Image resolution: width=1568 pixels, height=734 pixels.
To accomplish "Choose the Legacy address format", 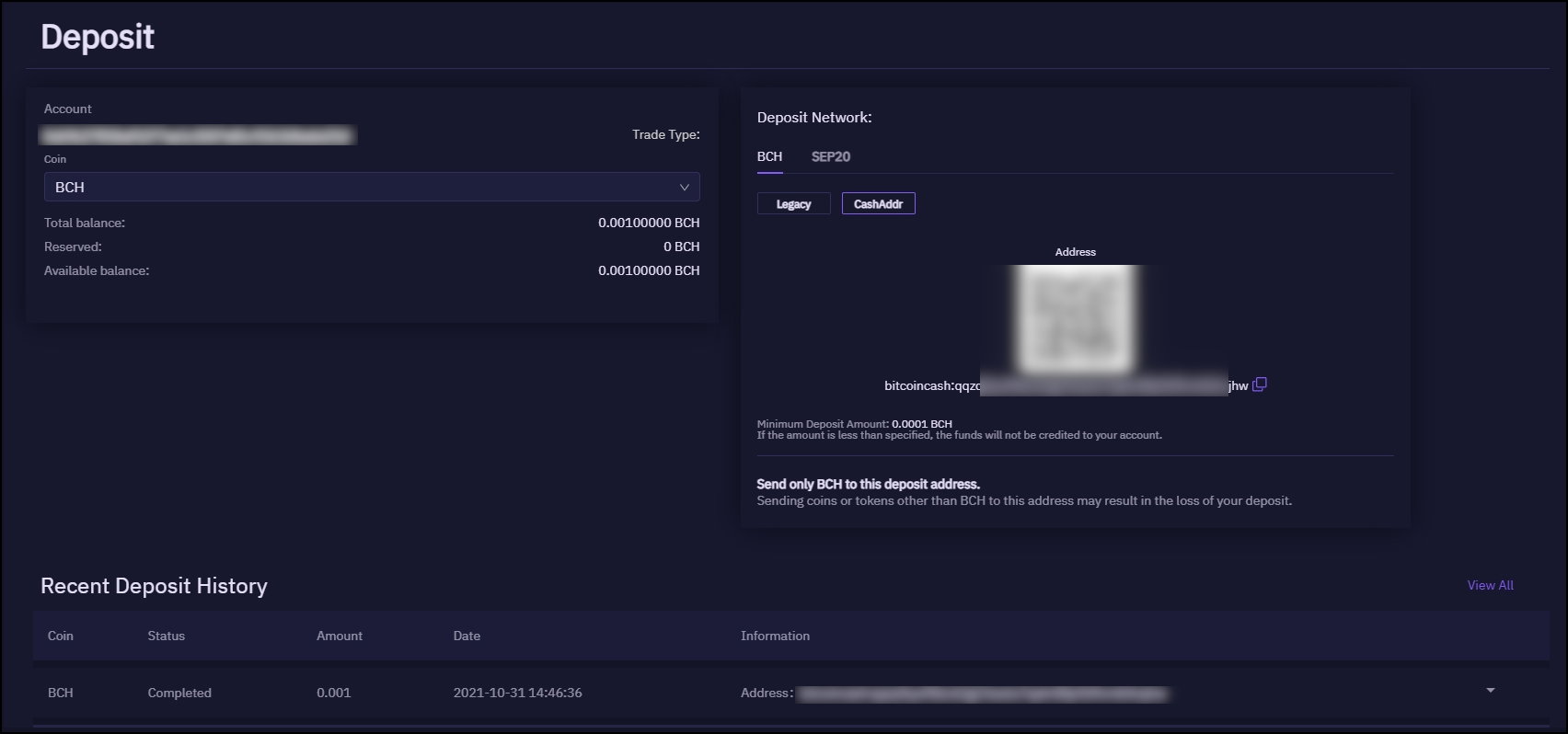I will click(x=793, y=203).
